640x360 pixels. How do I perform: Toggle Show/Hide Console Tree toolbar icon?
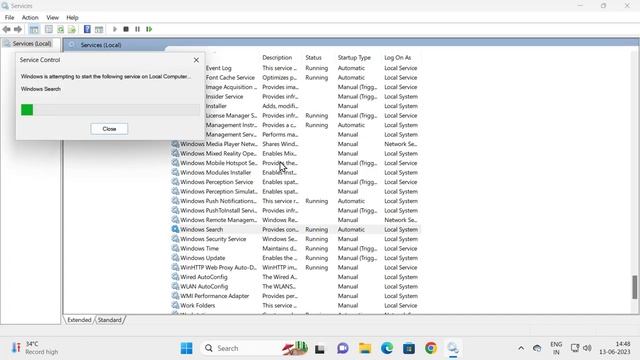(x=34, y=29)
